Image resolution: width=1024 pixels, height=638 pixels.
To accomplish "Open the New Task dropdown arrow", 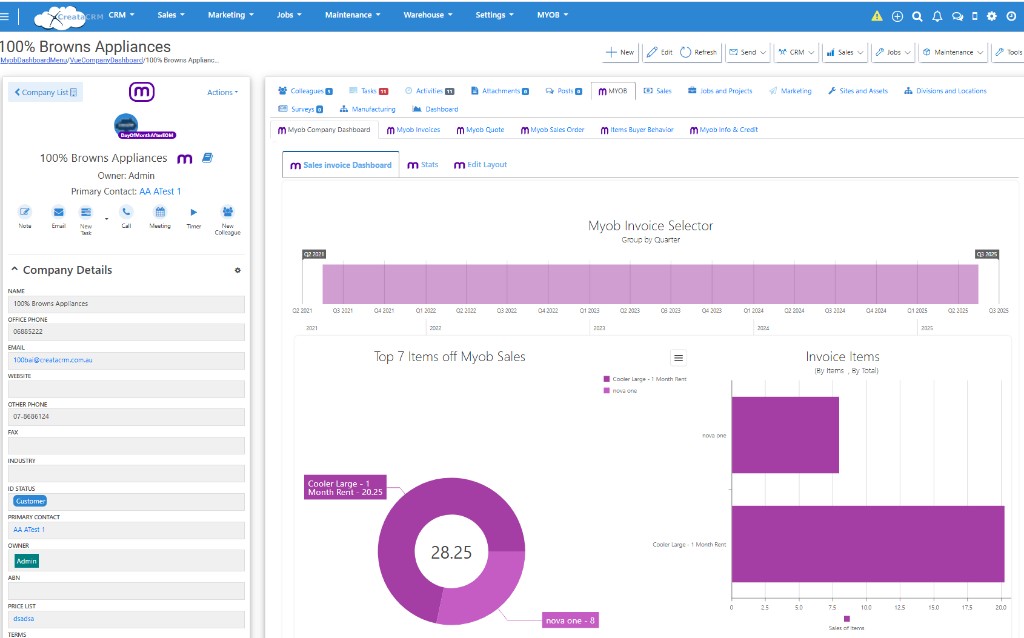I will click(106, 219).
